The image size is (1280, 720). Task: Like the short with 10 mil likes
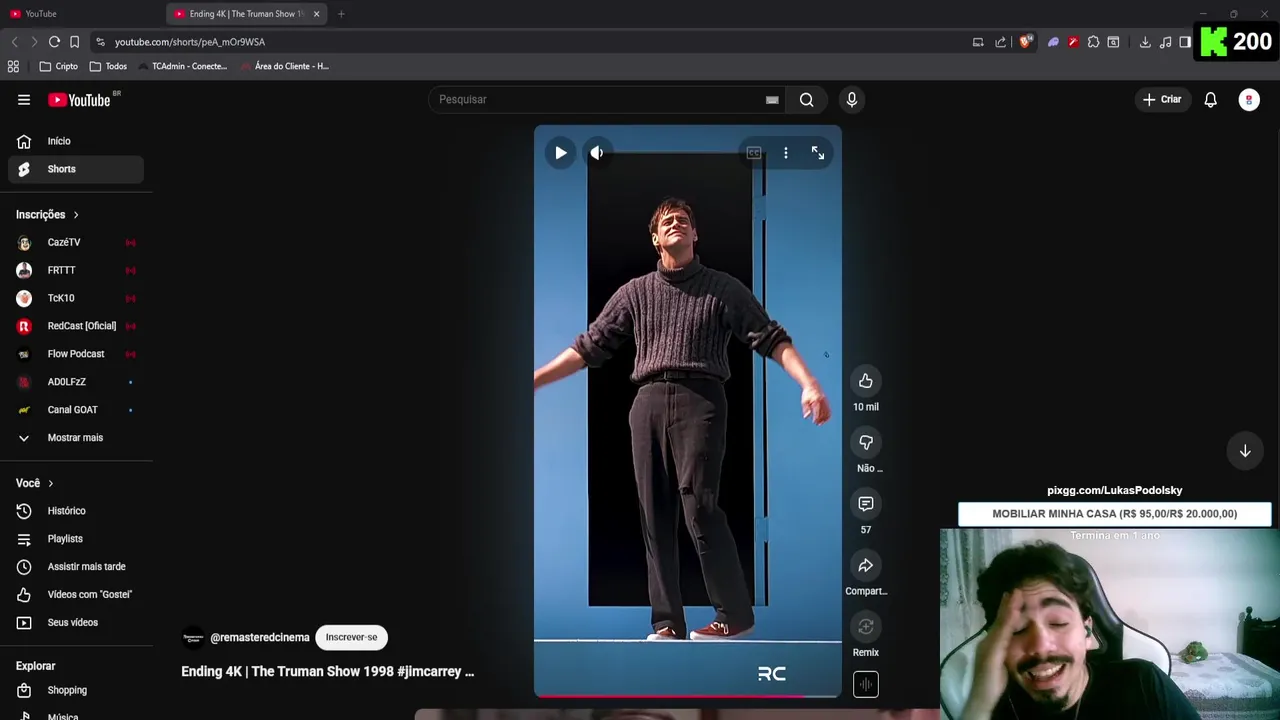coord(866,381)
